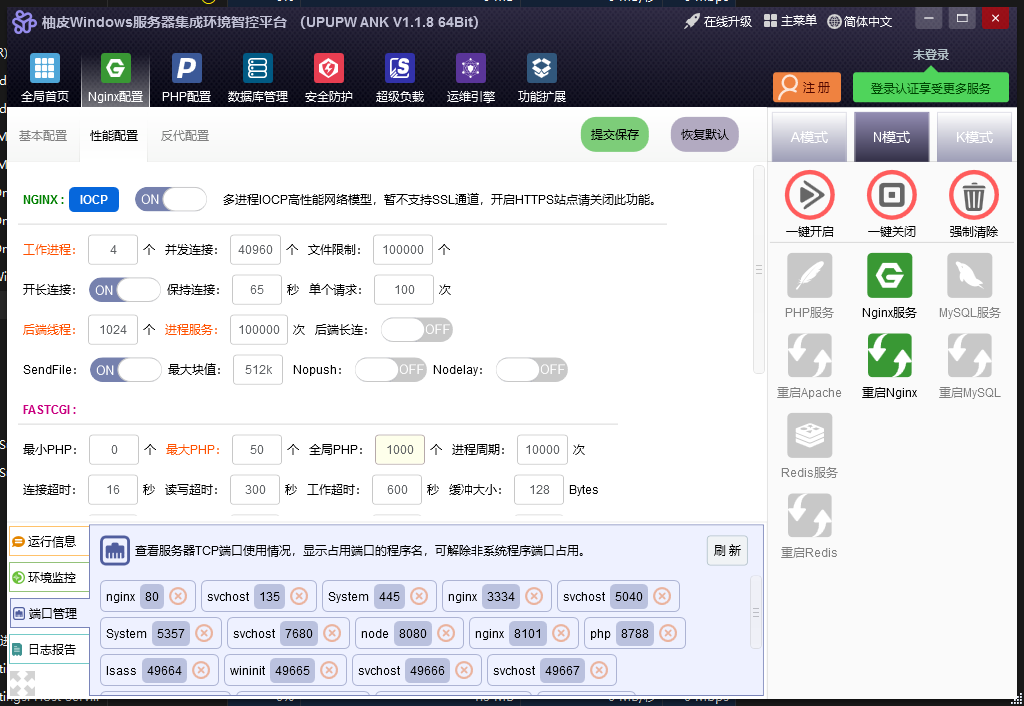1024x706 pixels.
Task: Click the 重启Redis icon
Action: 809,515
